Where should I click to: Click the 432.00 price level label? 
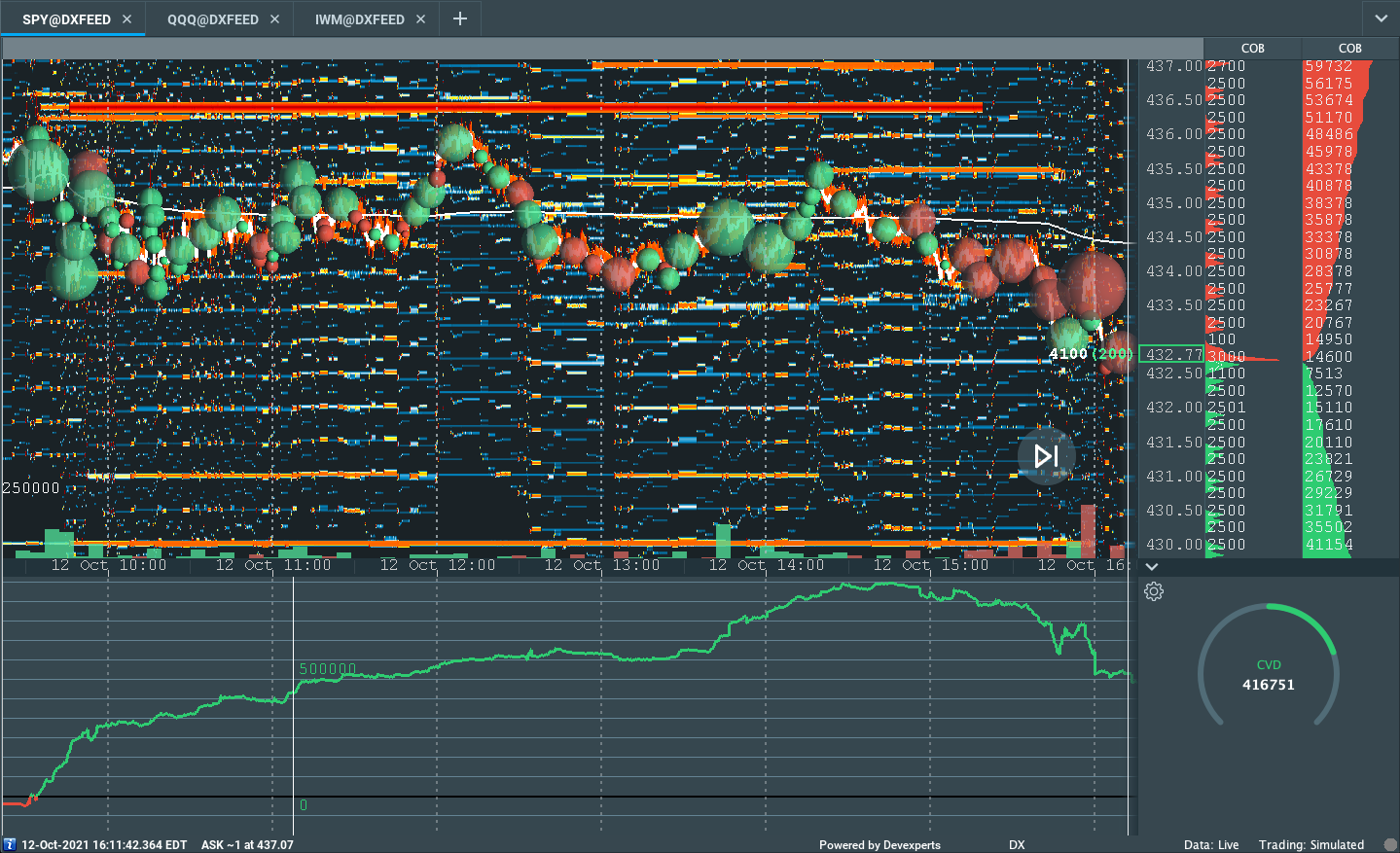[x=1174, y=408]
